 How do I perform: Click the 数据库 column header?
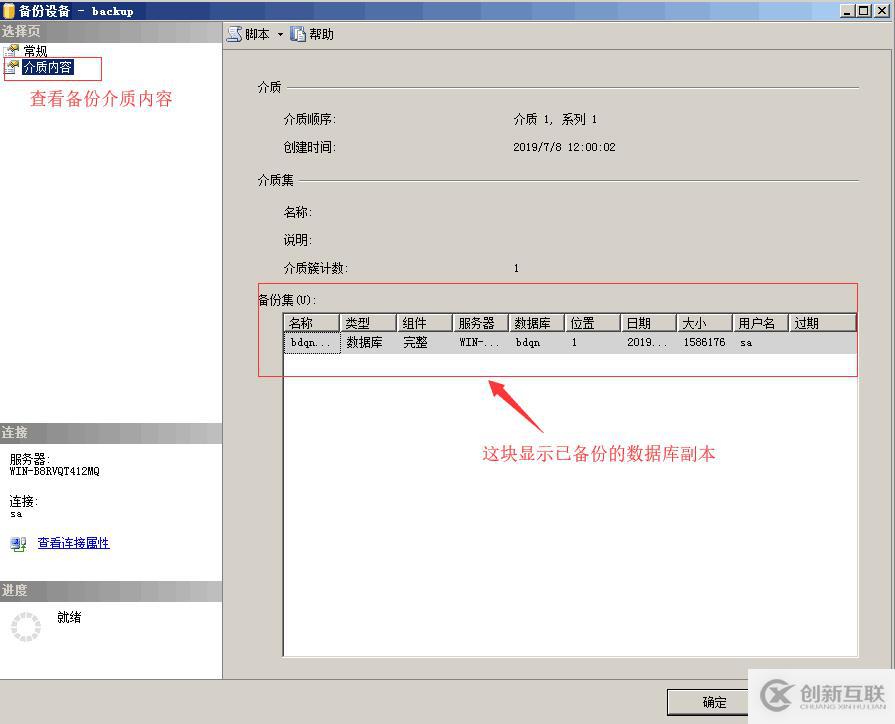(534, 322)
